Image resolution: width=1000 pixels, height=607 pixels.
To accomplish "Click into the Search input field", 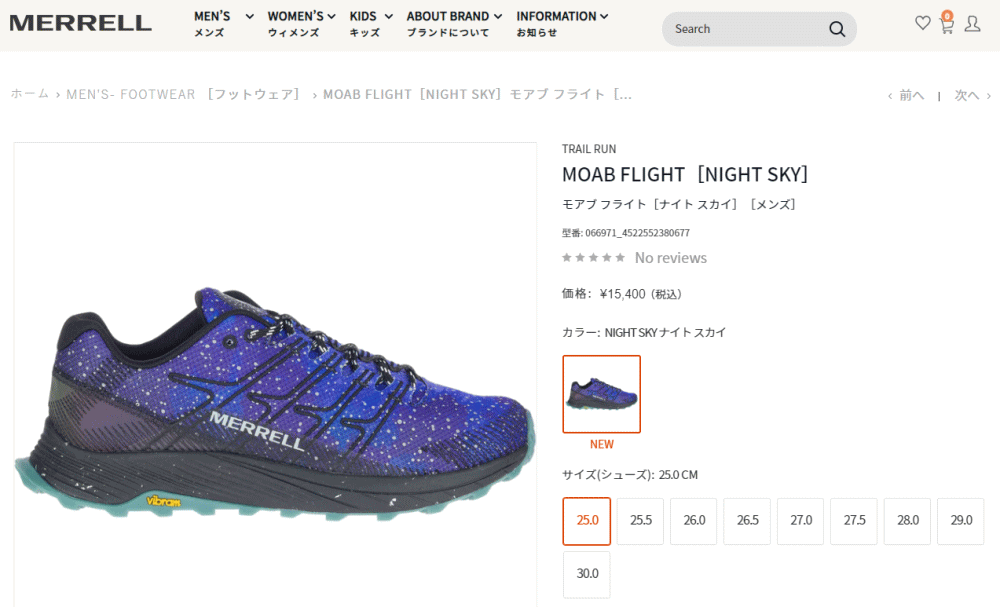I will coord(746,29).
